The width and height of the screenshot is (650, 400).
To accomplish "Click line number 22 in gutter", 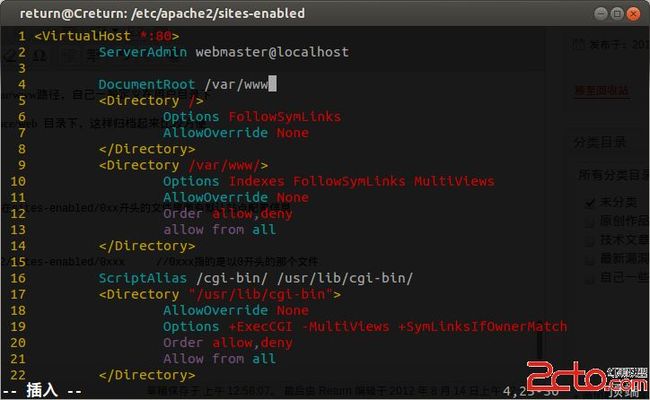I will pyautogui.click(x=18, y=375).
